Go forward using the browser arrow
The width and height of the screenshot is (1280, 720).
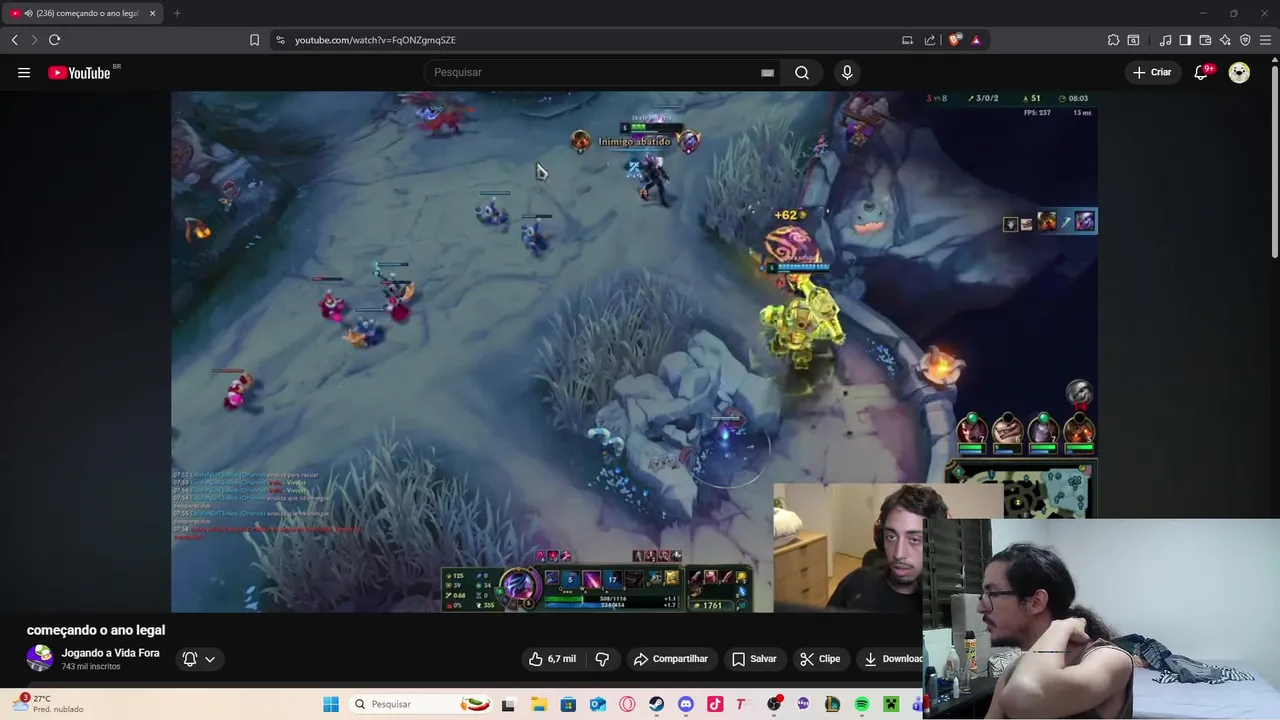pos(33,40)
